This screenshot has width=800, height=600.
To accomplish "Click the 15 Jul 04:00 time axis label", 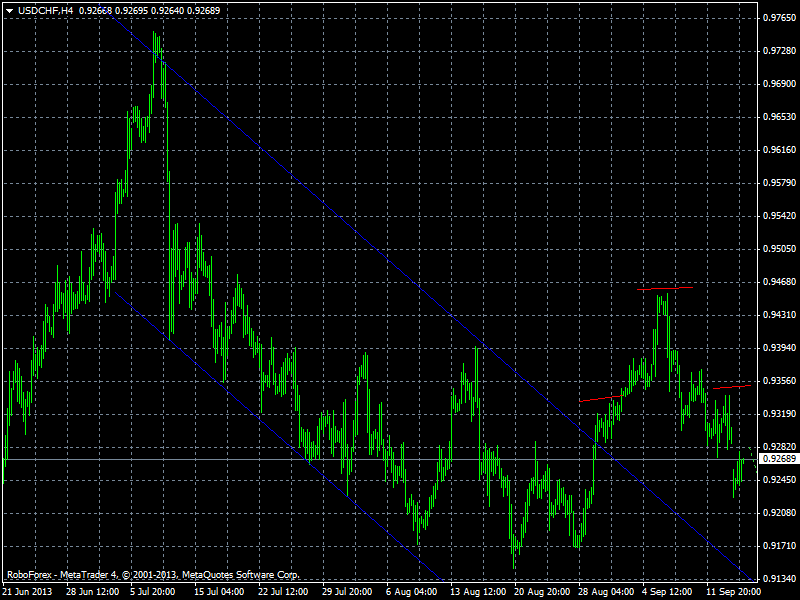I will tap(219, 592).
